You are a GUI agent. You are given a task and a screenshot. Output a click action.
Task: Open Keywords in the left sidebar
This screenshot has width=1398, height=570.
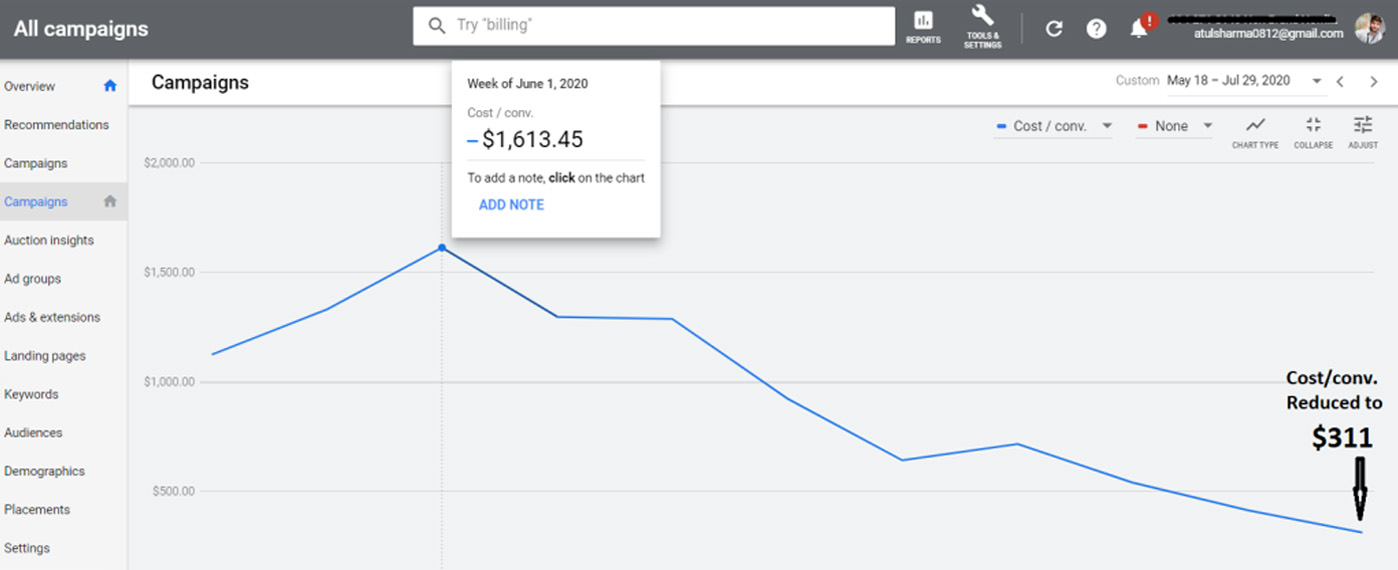click(31, 394)
